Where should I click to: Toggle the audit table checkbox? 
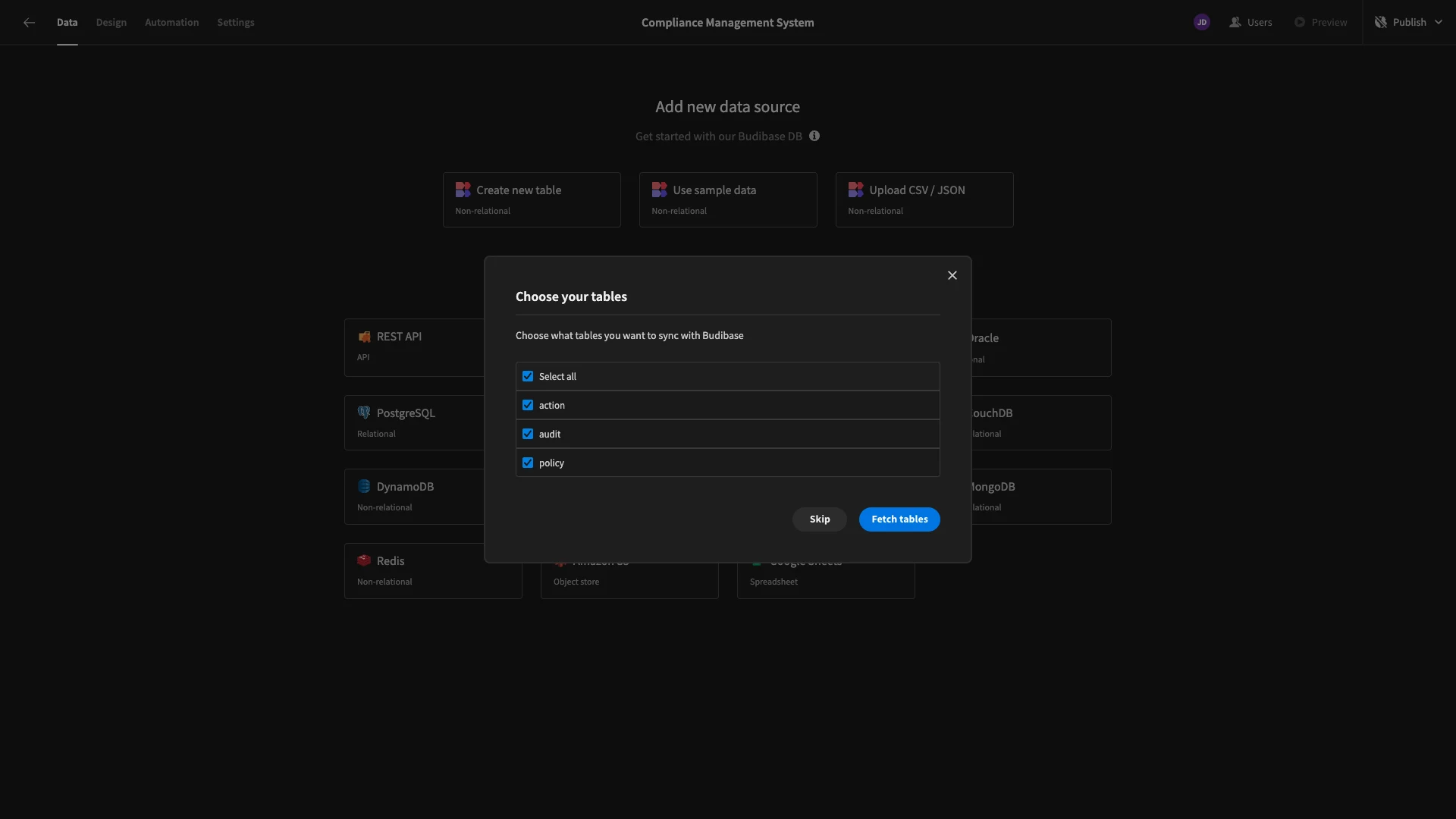tap(528, 434)
